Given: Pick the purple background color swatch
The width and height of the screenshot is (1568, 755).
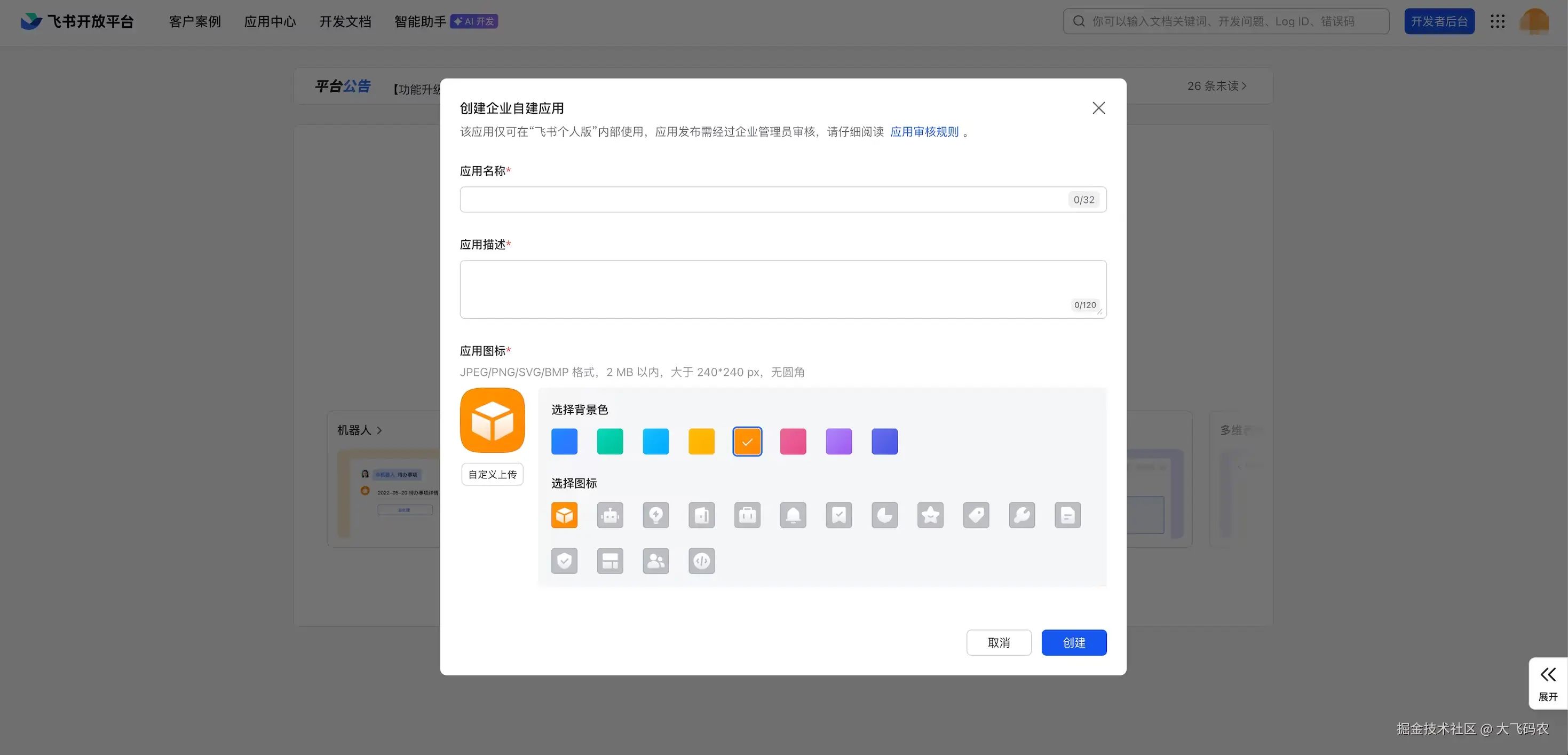Looking at the screenshot, I should click(x=838, y=442).
